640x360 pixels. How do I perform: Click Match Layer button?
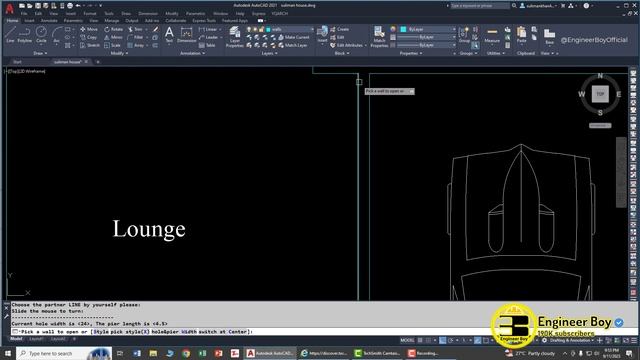[293, 45]
